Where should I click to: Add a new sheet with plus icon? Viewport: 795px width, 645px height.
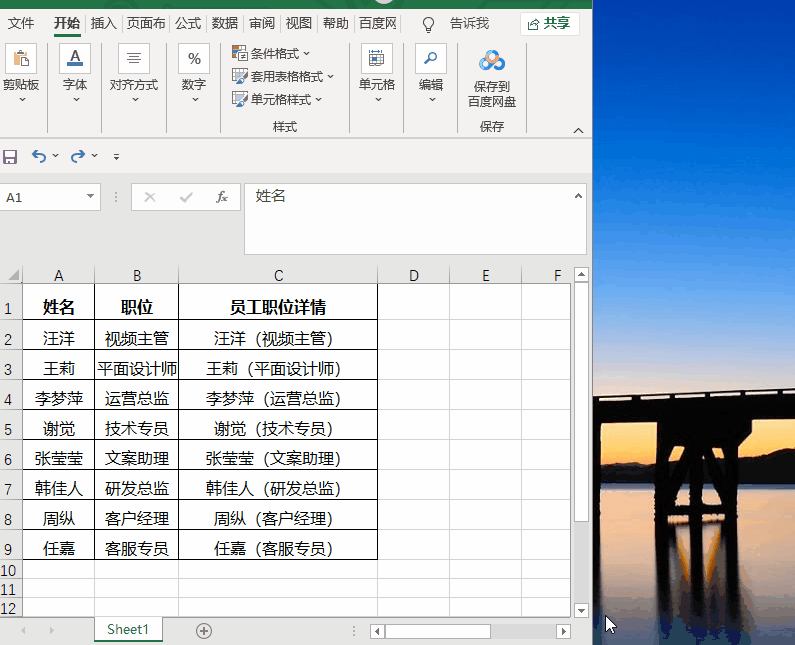click(x=204, y=631)
